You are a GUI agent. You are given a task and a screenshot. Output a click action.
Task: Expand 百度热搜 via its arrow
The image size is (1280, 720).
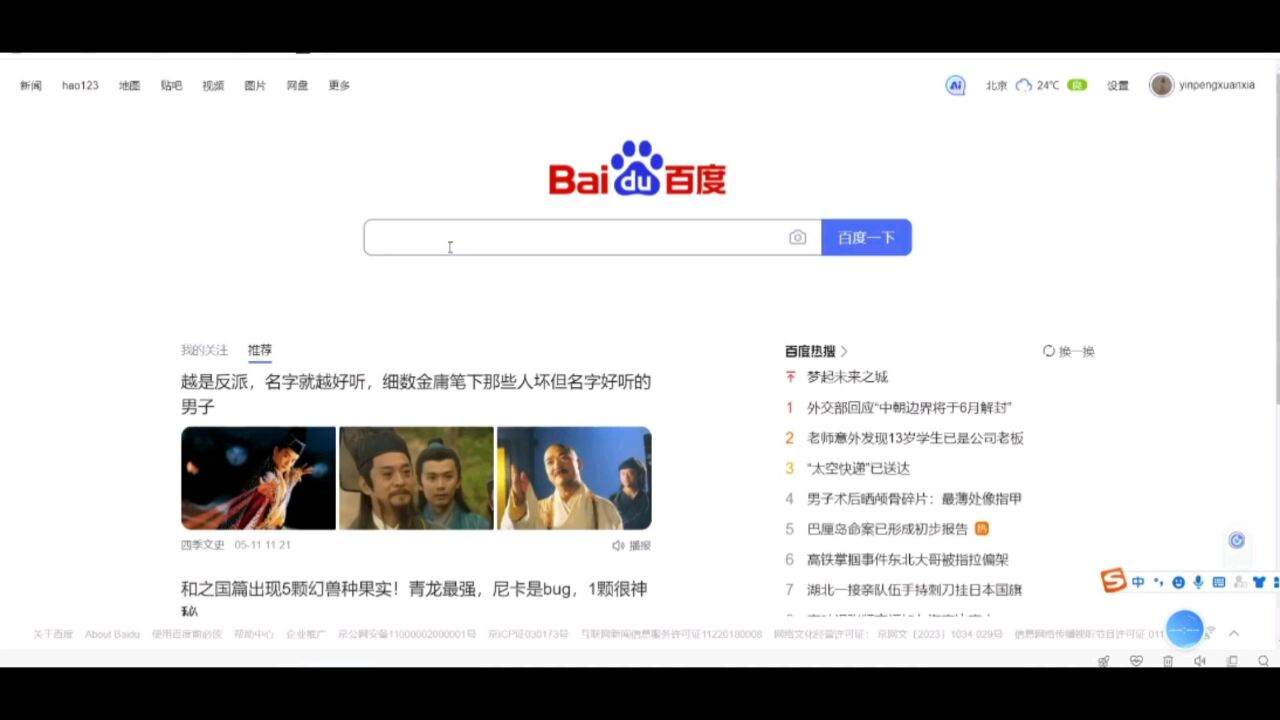(844, 351)
